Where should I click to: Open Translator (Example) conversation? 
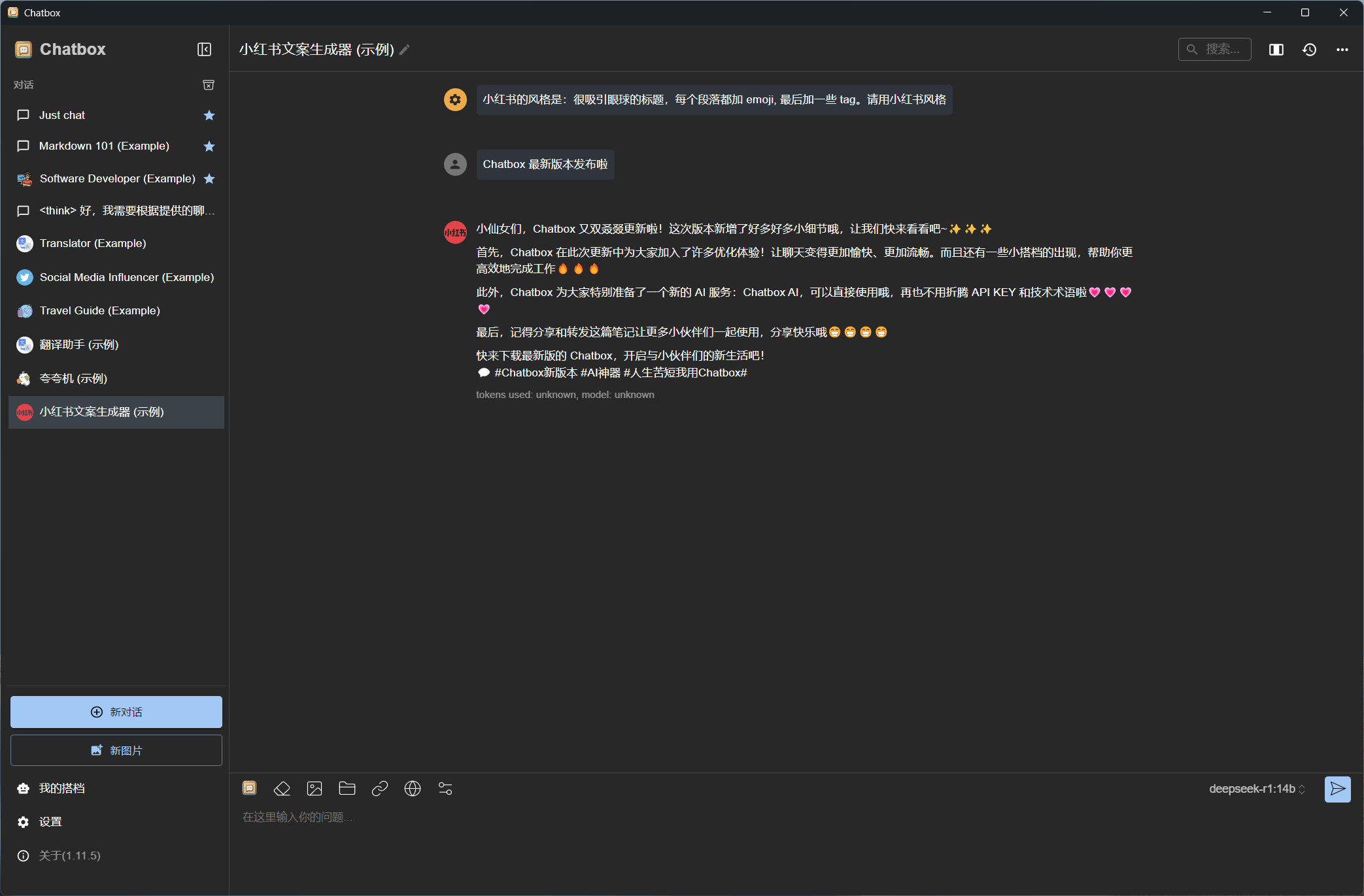(x=93, y=243)
